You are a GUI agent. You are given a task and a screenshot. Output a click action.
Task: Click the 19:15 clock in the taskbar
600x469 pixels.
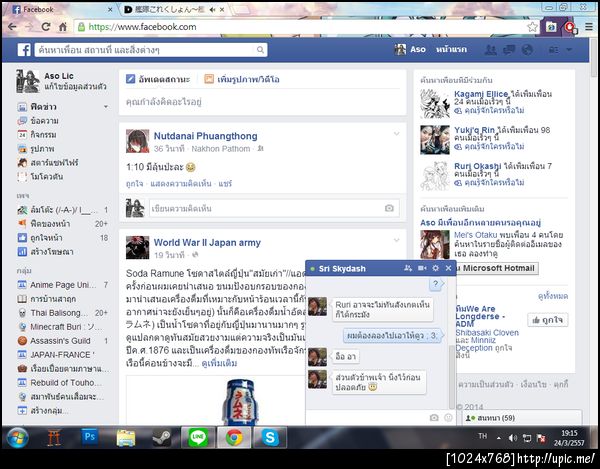coord(569,433)
